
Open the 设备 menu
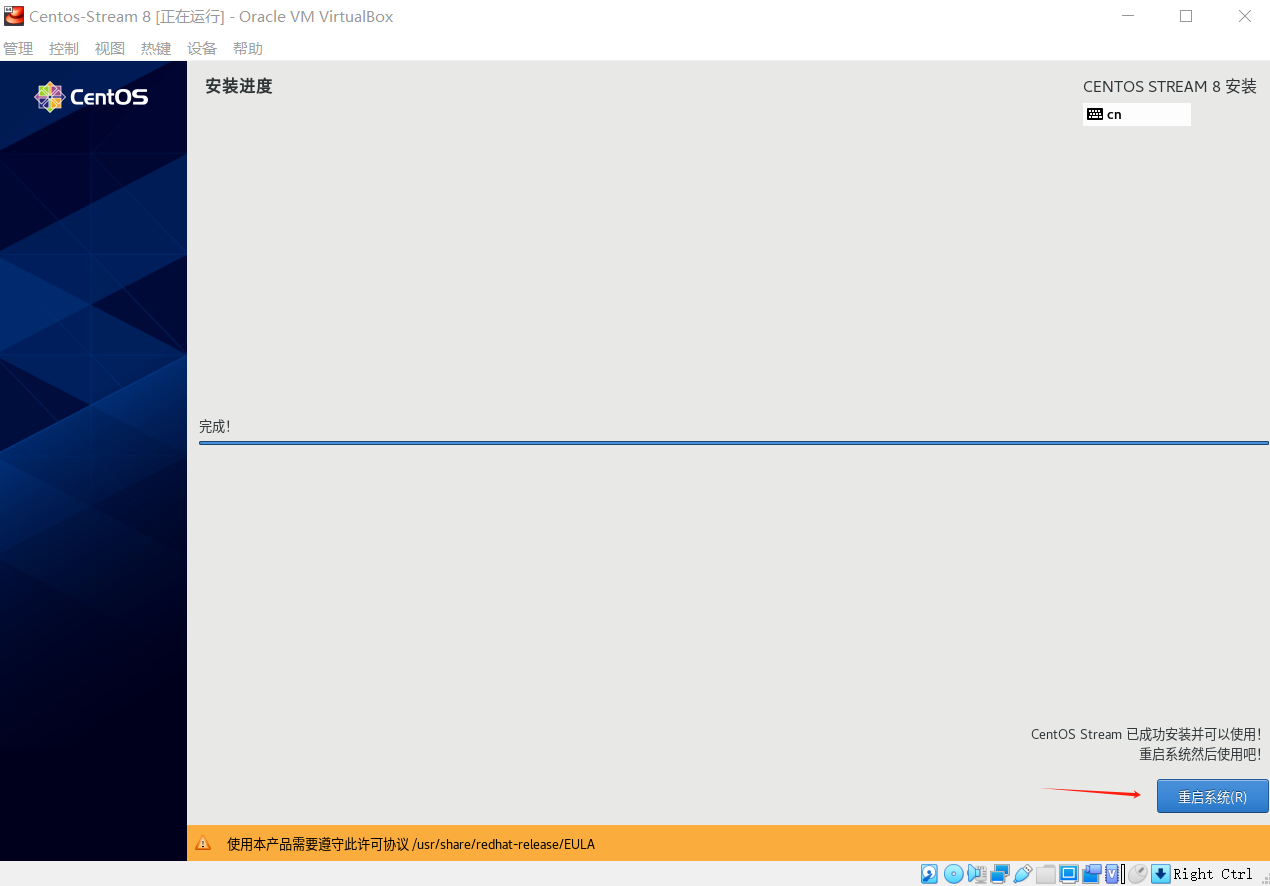tap(202, 48)
